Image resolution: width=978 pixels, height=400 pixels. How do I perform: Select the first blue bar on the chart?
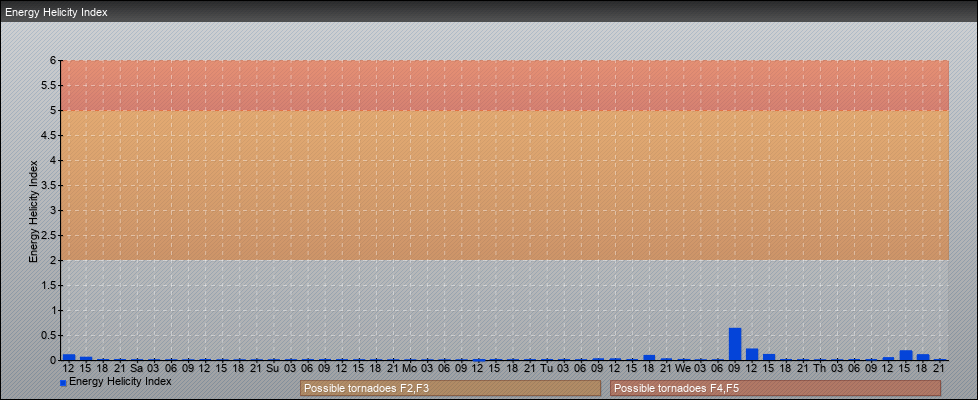[x=69, y=357]
